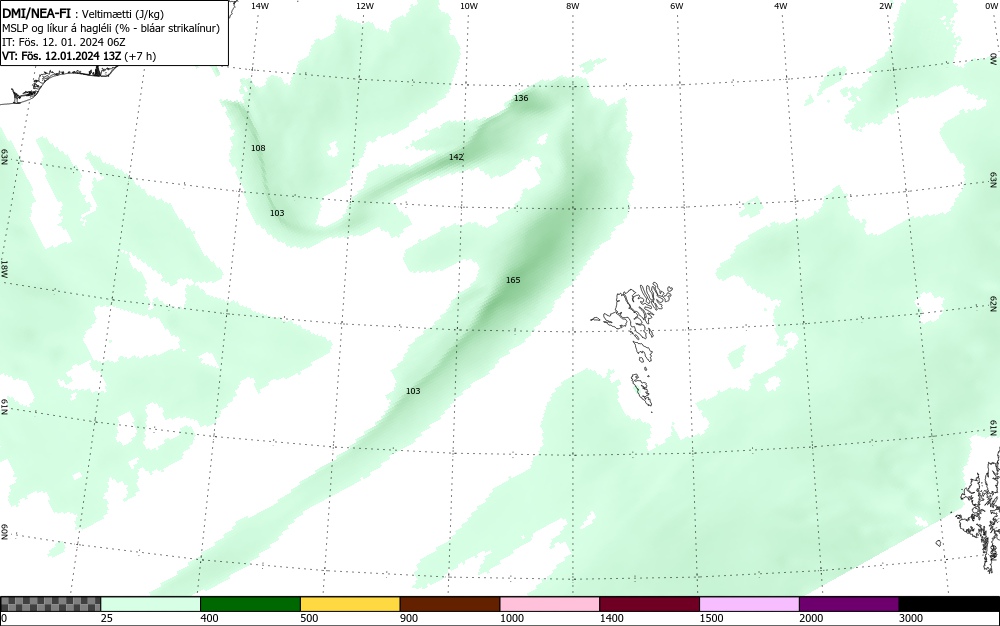Pick the brown 900-1000 legend swatch
The width and height of the screenshot is (1000, 626).
pyautogui.click(x=450, y=604)
